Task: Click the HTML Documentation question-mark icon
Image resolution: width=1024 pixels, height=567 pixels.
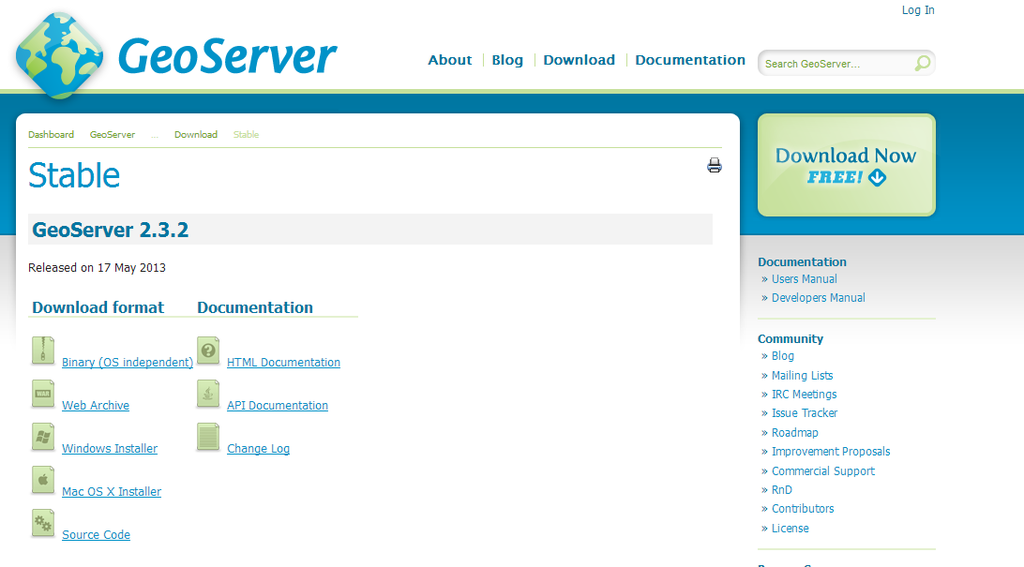Action: 208,351
